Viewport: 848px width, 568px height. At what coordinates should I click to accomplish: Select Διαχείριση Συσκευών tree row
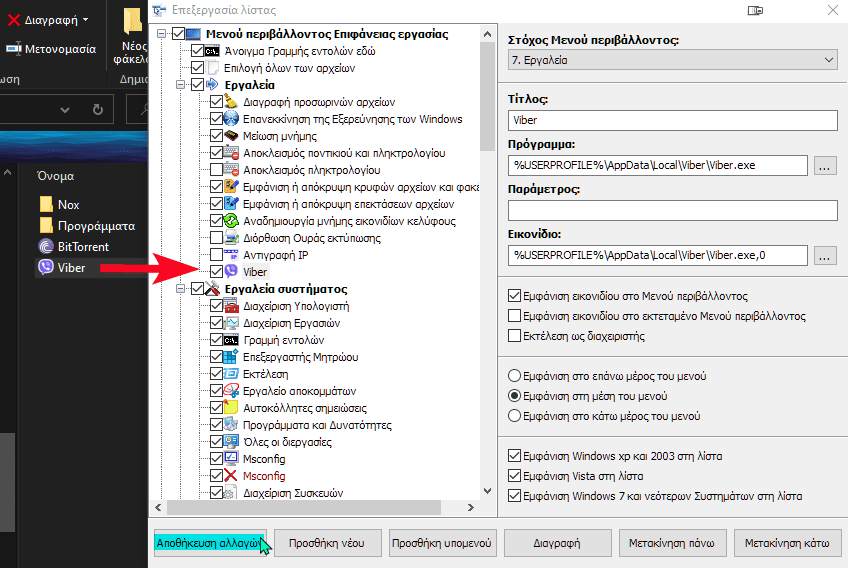click(293, 493)
